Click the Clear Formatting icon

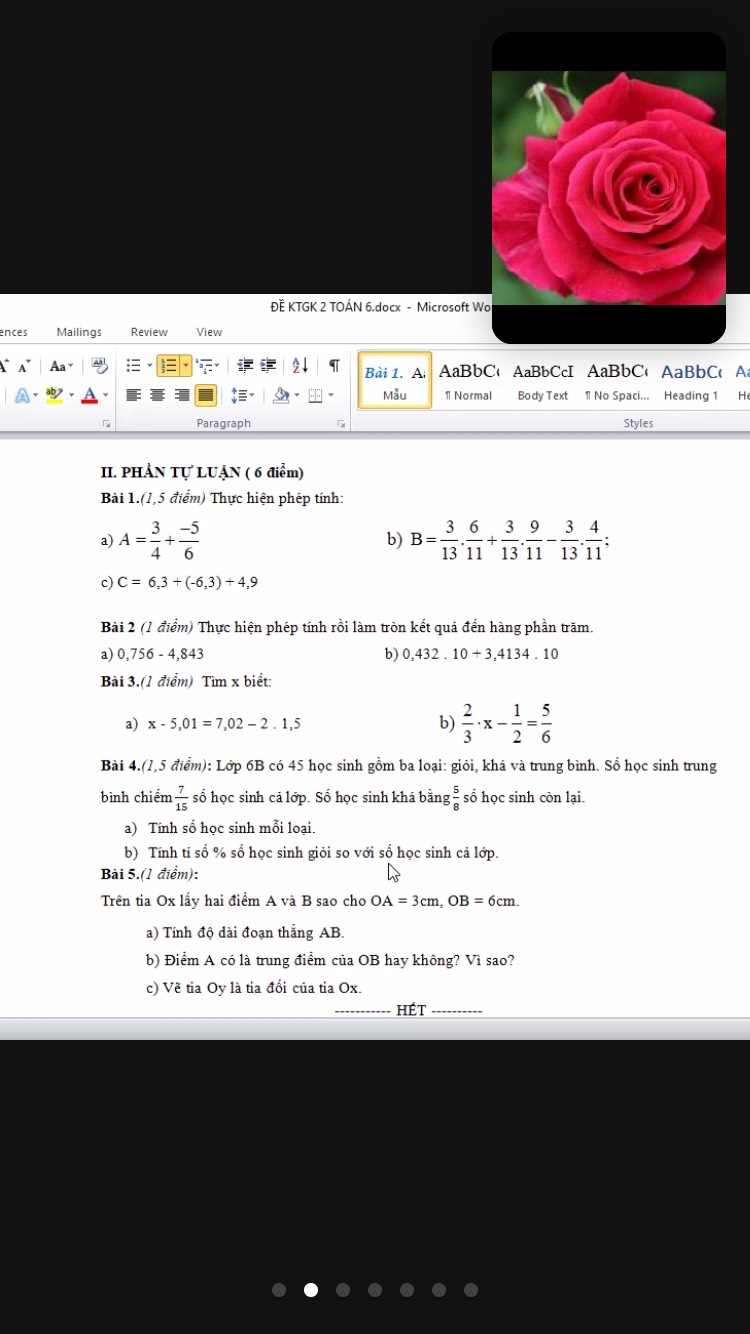click(99, 366)
